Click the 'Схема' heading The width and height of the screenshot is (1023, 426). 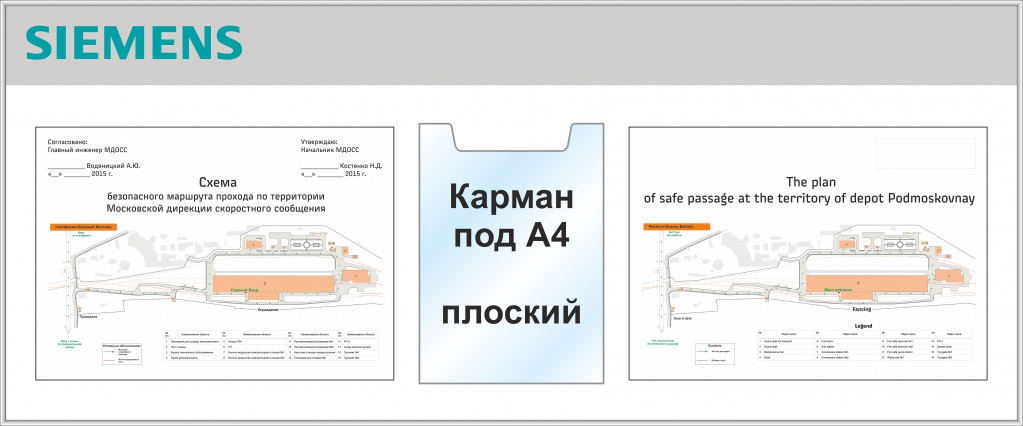[x=217, y=183]
